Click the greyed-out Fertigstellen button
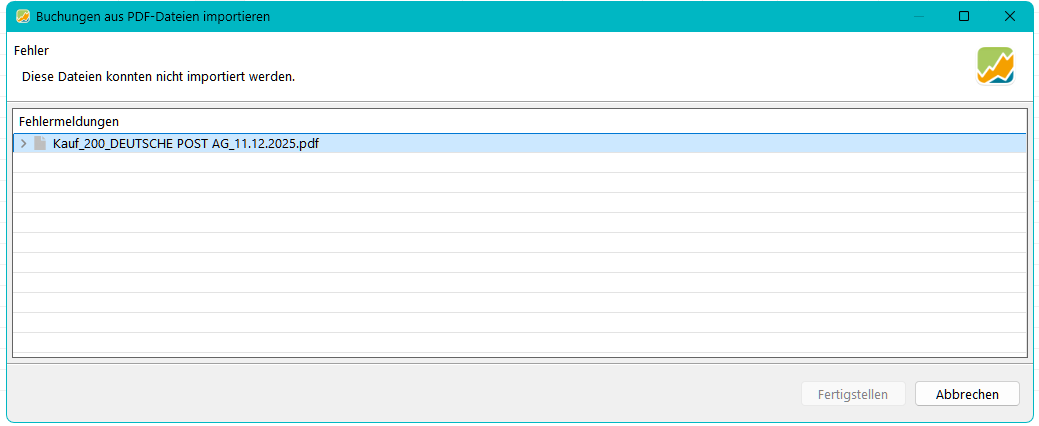Screen dimensions: 1039x426 (852, 394)
